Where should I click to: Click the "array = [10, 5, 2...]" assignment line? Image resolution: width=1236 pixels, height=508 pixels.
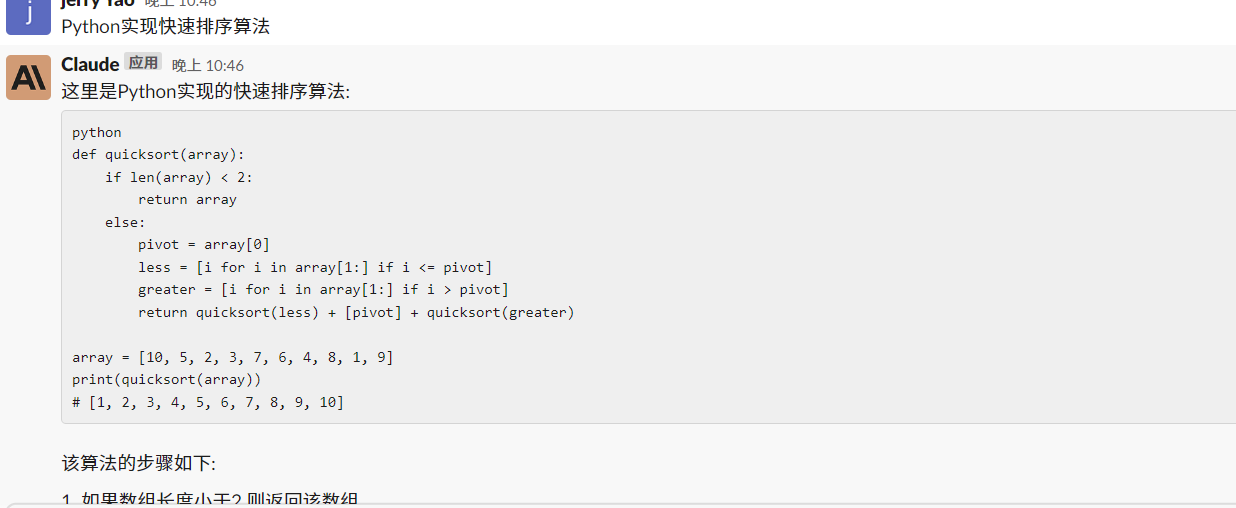(233, 357)
